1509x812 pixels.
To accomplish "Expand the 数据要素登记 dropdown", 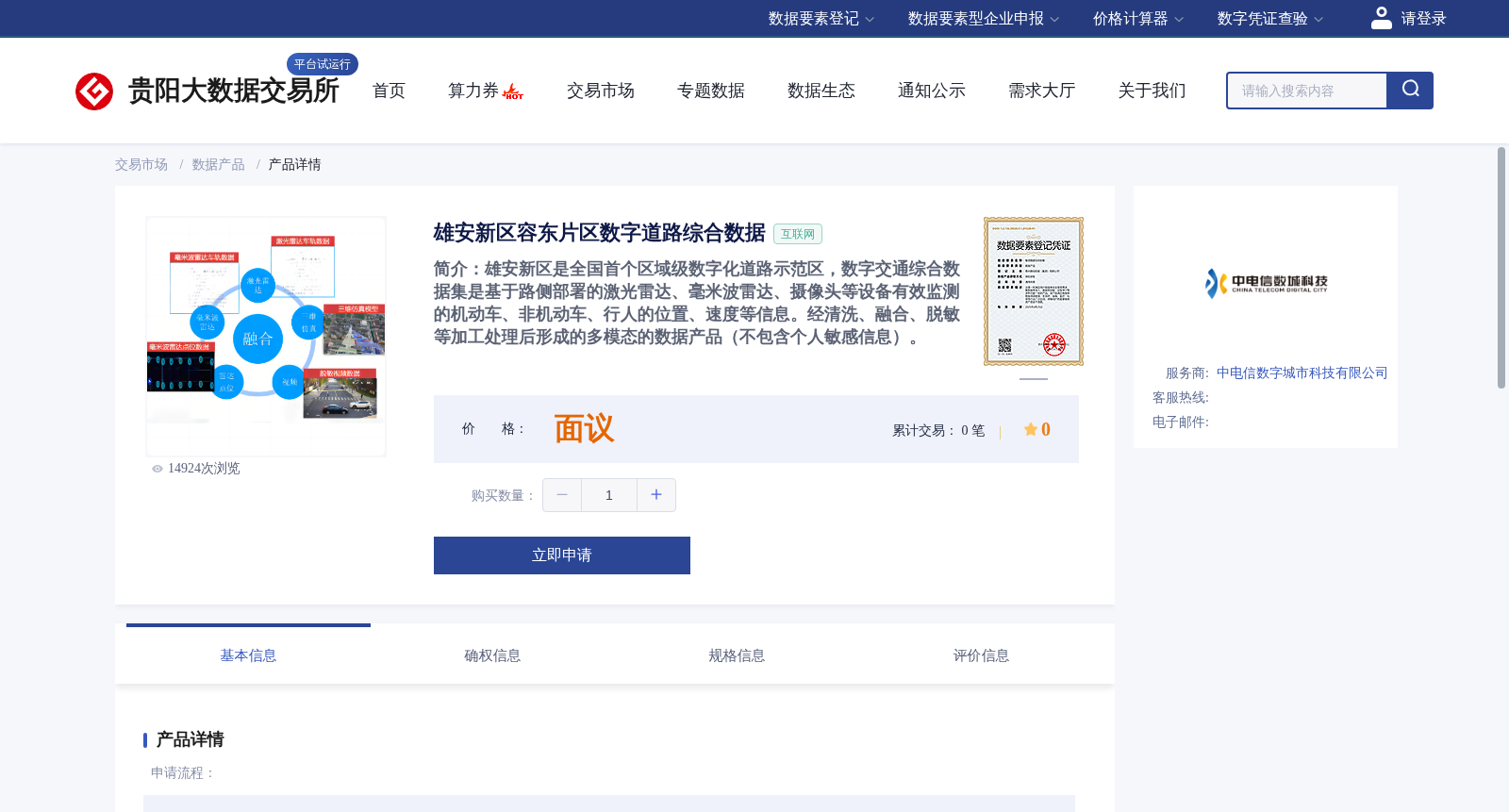I will 821,19.
